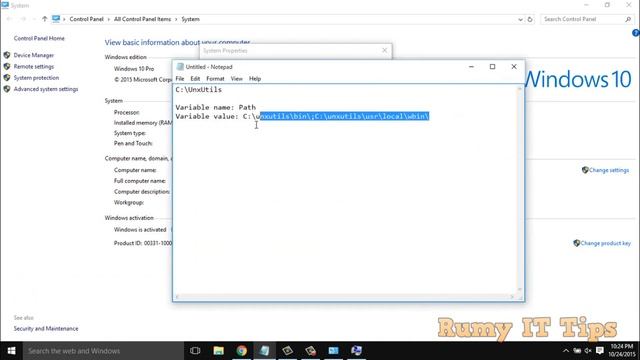Screen dimensions: 640x360
Task: Click Notepad vertical scrollbar
Action: pos(520,189)
